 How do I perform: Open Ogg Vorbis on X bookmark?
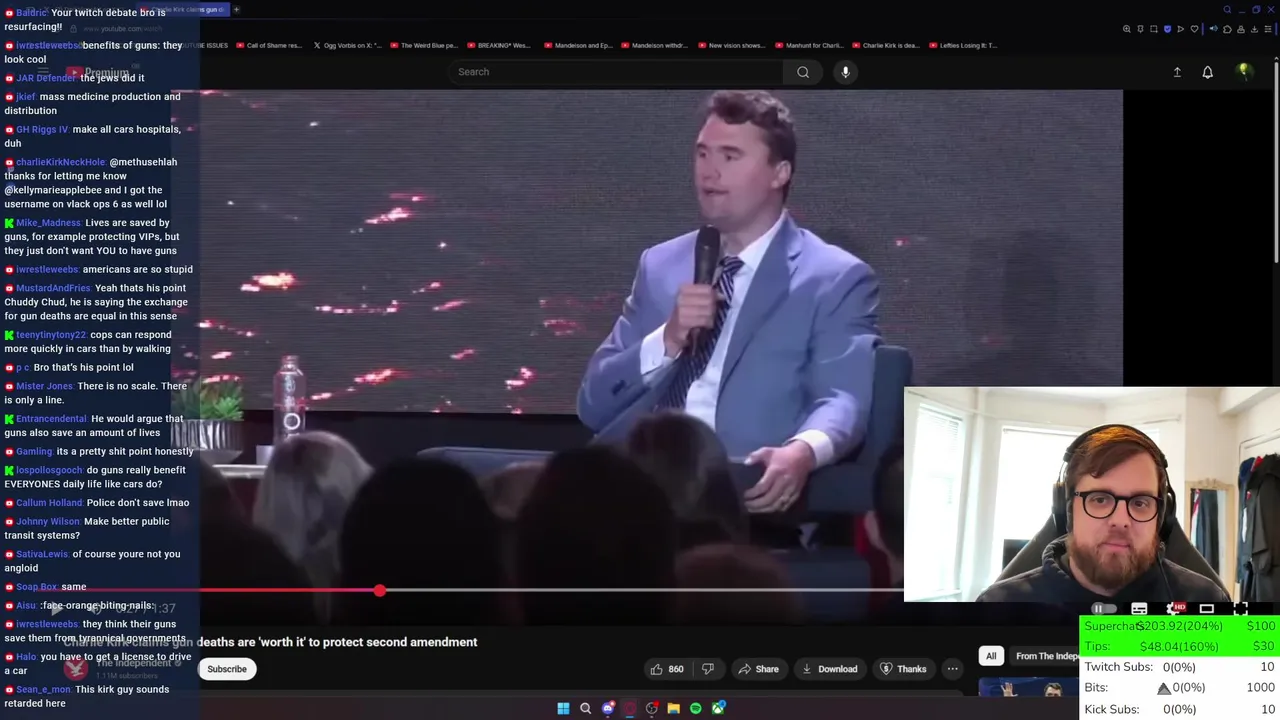click(347, 45)
